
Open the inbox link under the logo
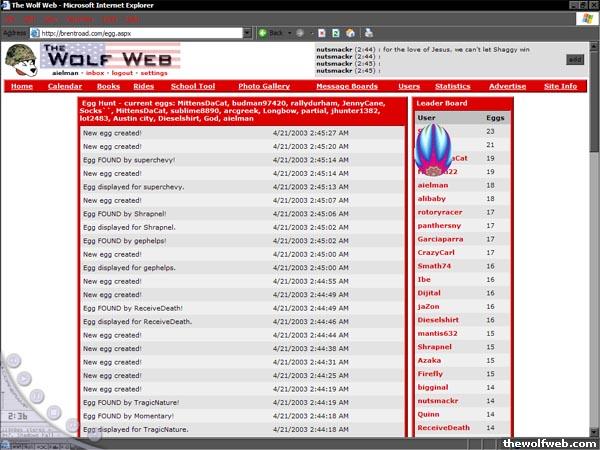coord(95,73)
